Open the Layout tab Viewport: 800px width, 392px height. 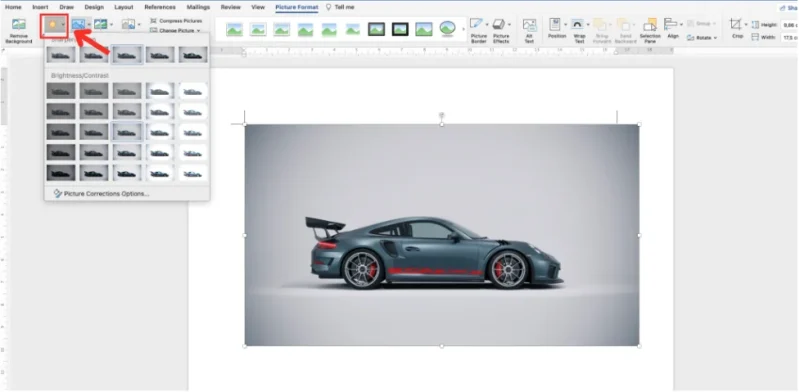124,7
